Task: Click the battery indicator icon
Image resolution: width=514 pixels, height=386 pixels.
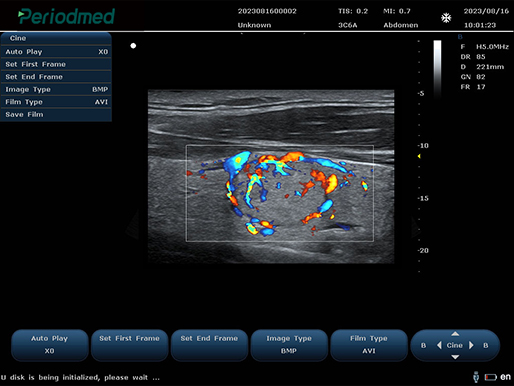Action: (x=491, y=377)
